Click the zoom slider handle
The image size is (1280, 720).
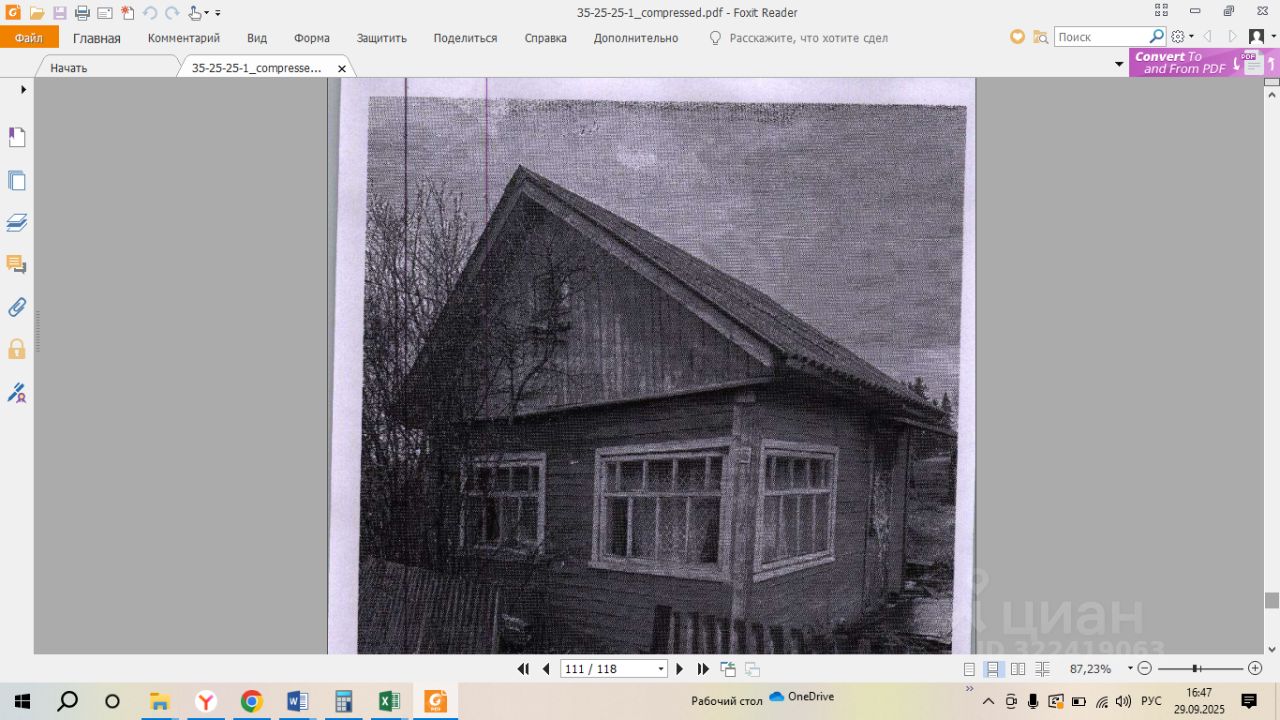point(1196,668)
